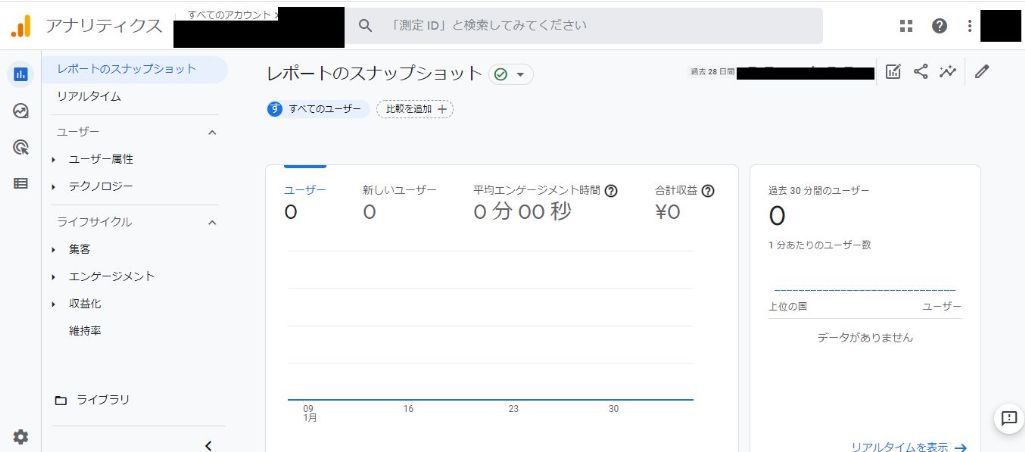The height and width of the screenshot is (452, 1025).
Task: Select レポートのスナップショット in sidebar
Action: point(135,69)
